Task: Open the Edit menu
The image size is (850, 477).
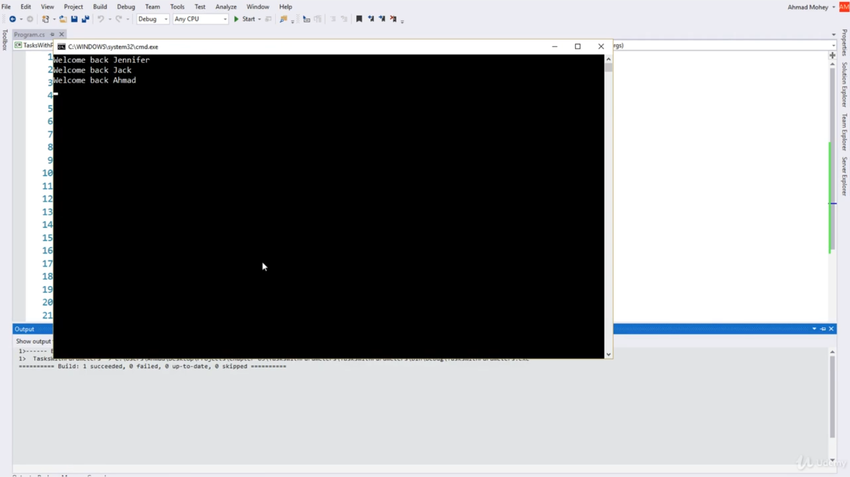Action: [25, 7]
